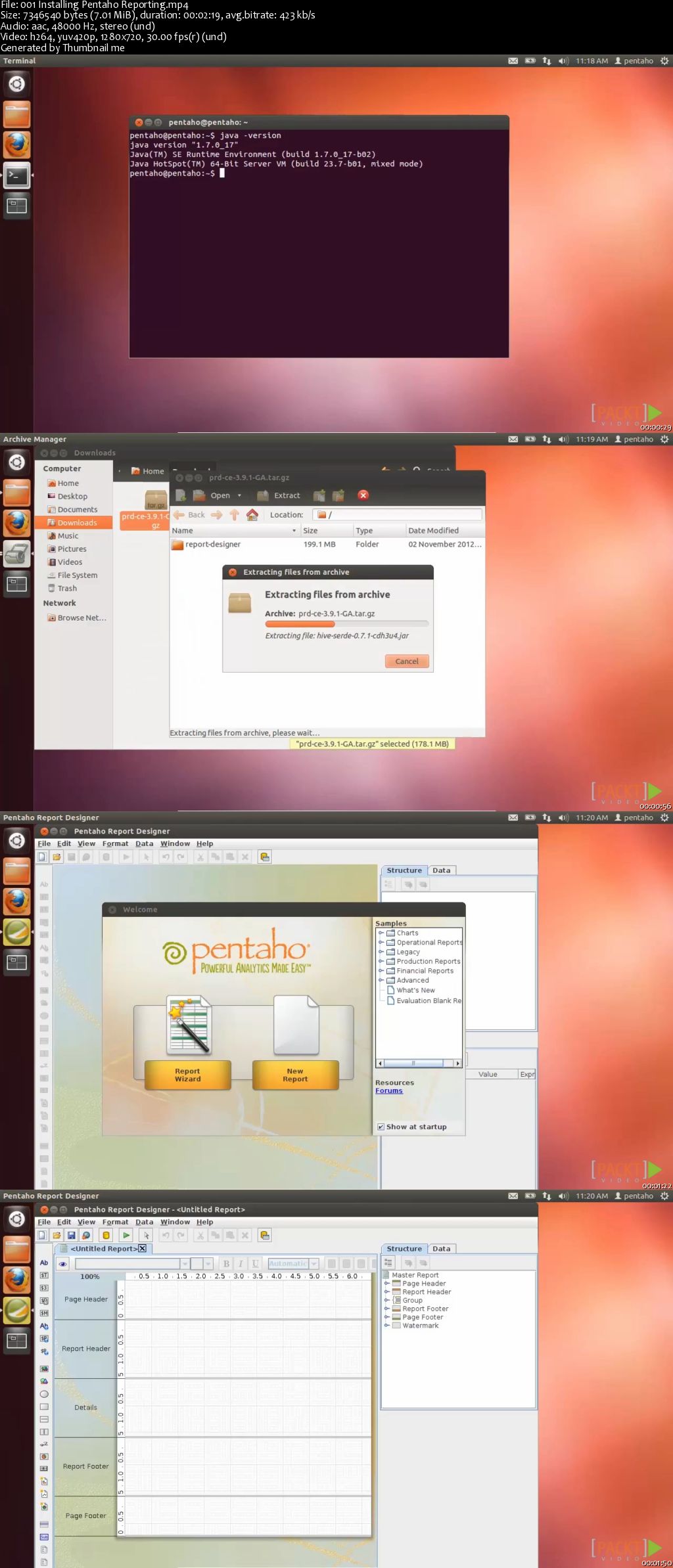Click the Home breadcrumb button in Downloads window

(x=148, y=471)
